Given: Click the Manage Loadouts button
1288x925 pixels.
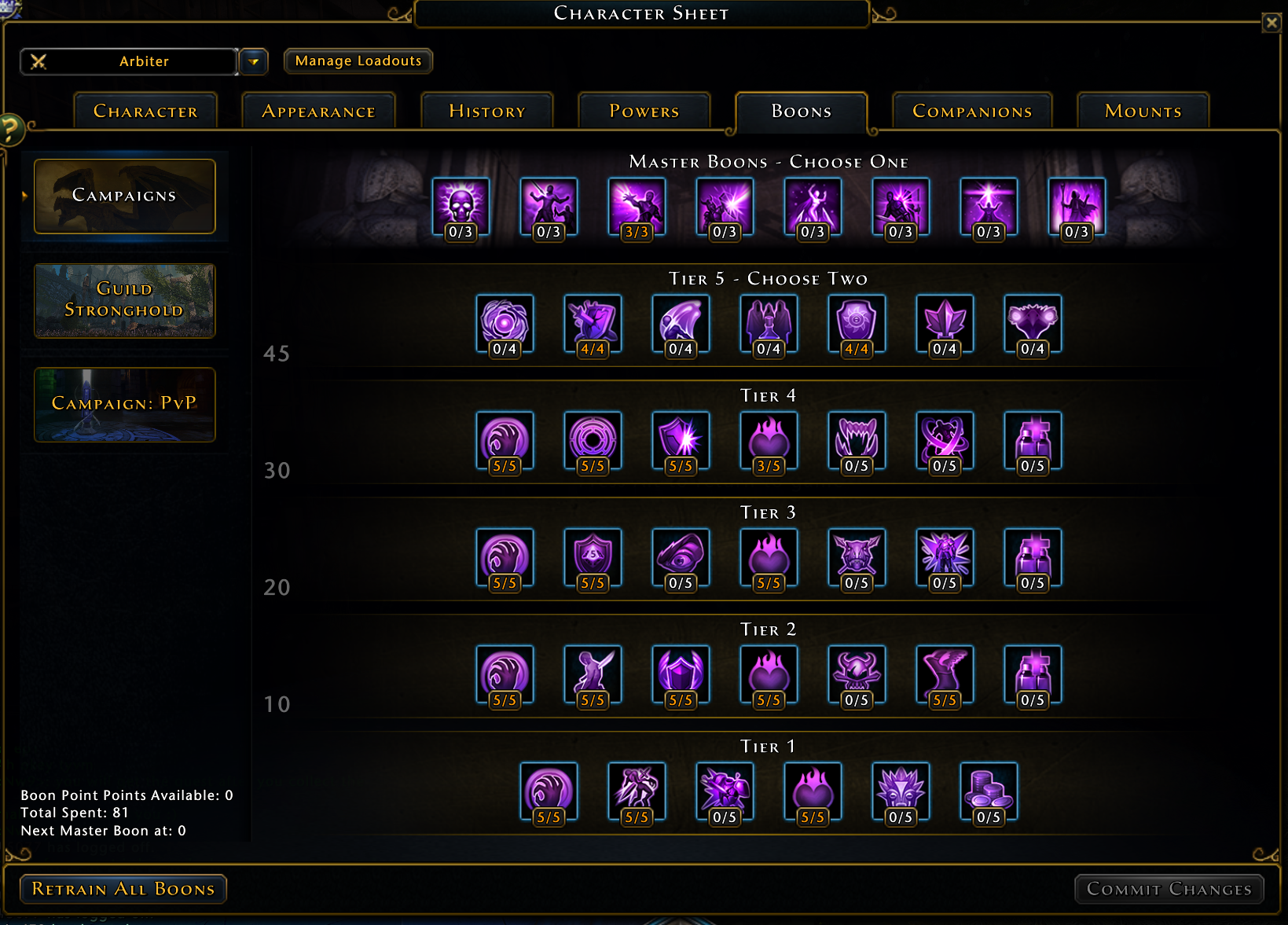Looking at the screenshot, I should (x=358, y=61).
